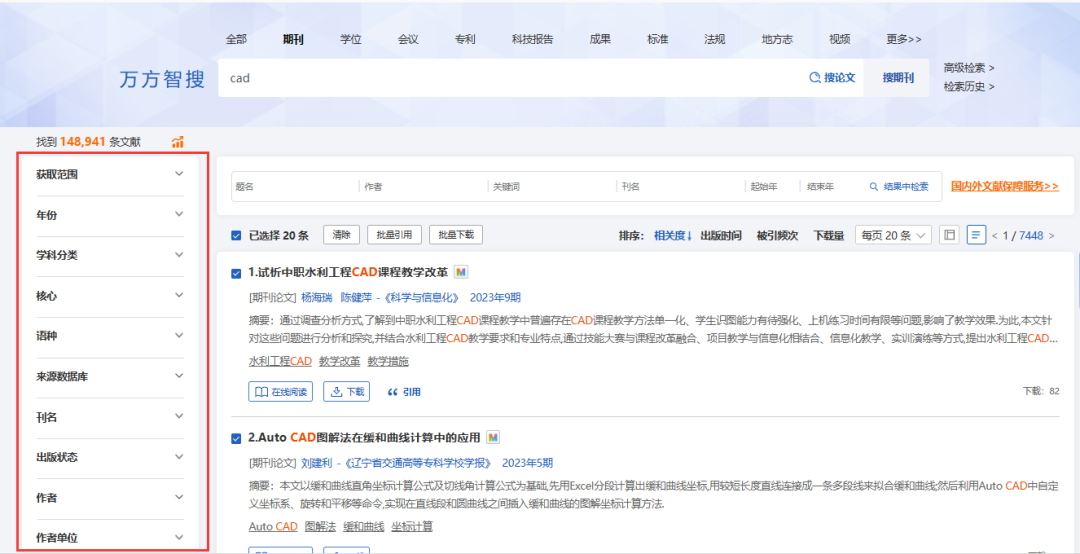Screen dimensions: 1080x554
Task: Uncheck the checkbox for article 1
Action: [x=236, y=273]
